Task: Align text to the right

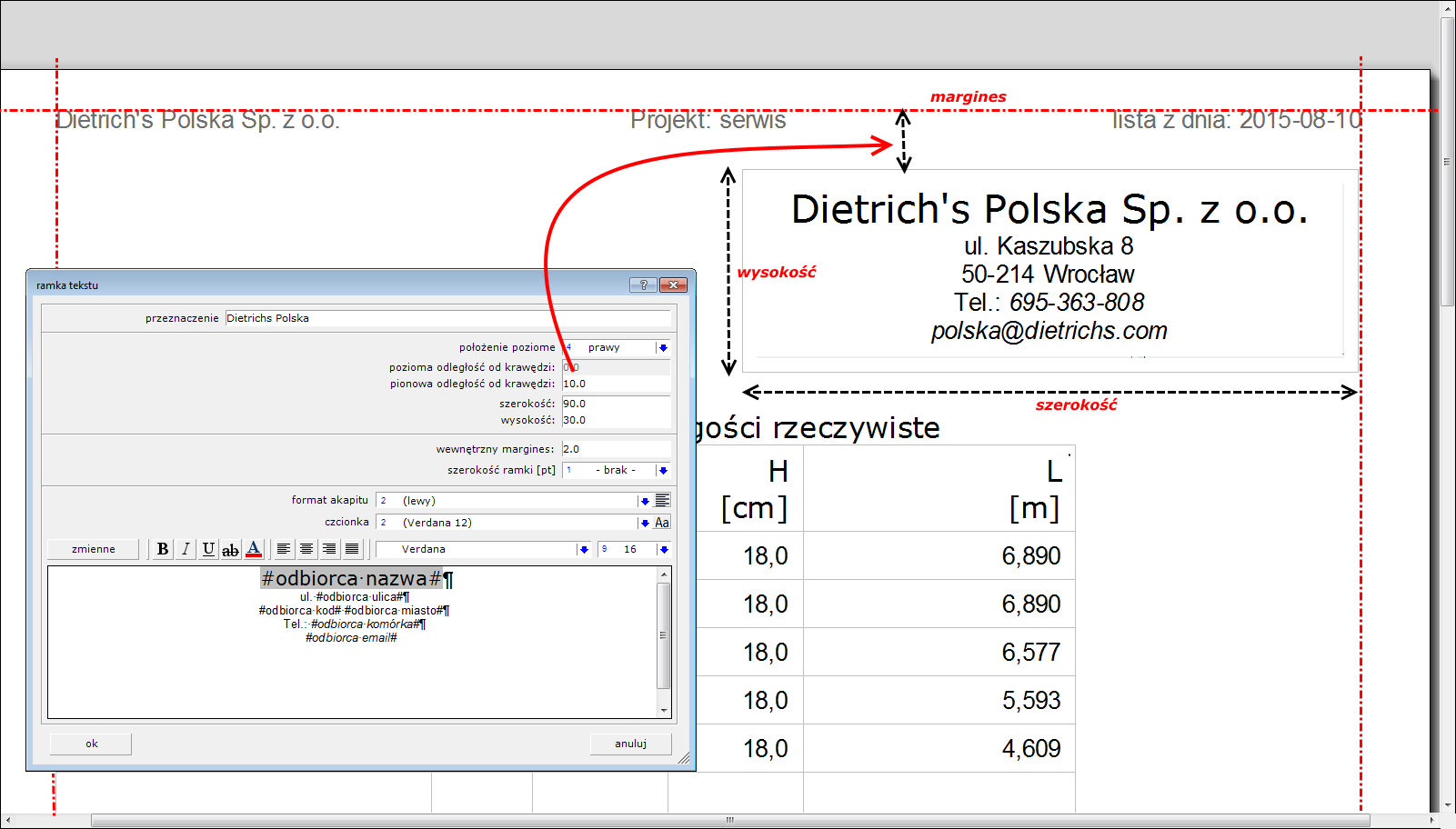Action: coord(329,549)
